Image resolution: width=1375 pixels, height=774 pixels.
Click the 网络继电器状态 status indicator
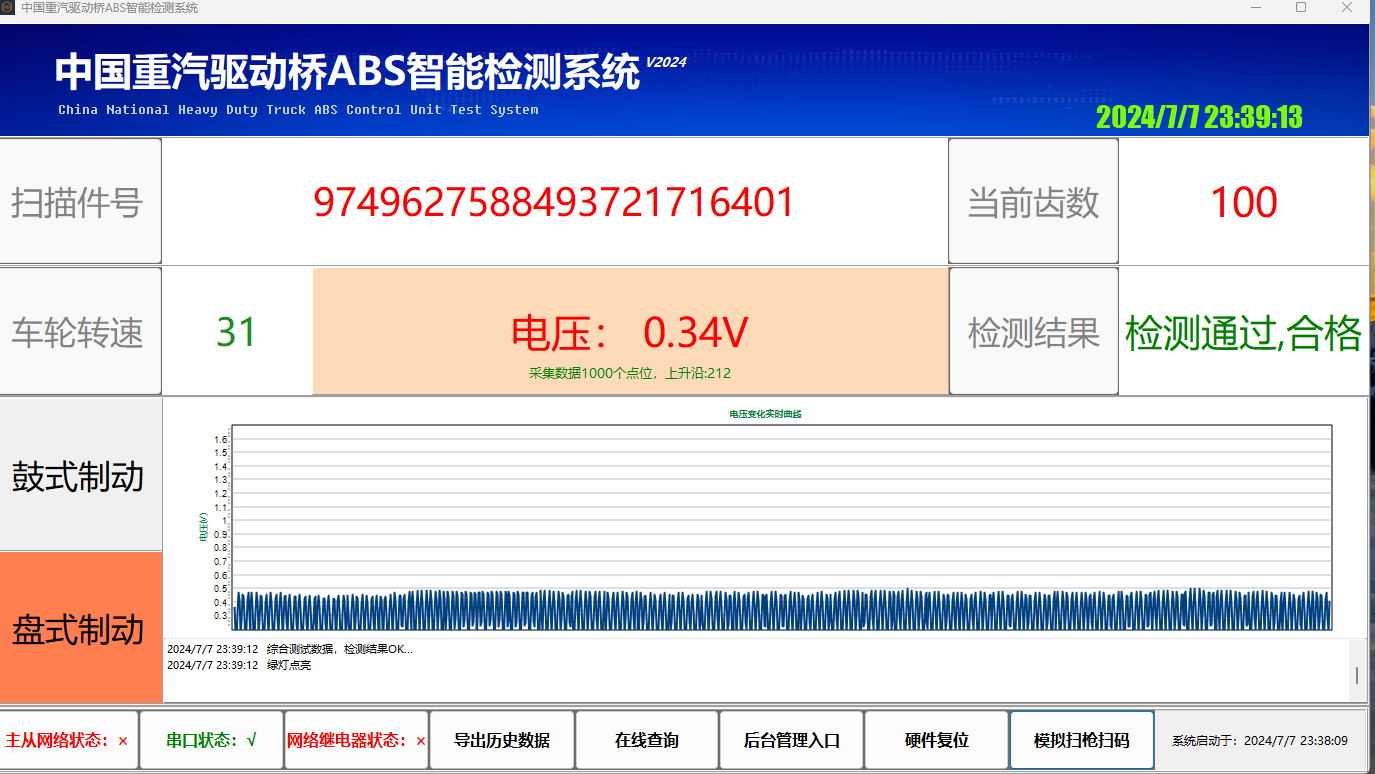tap(357, 741)
